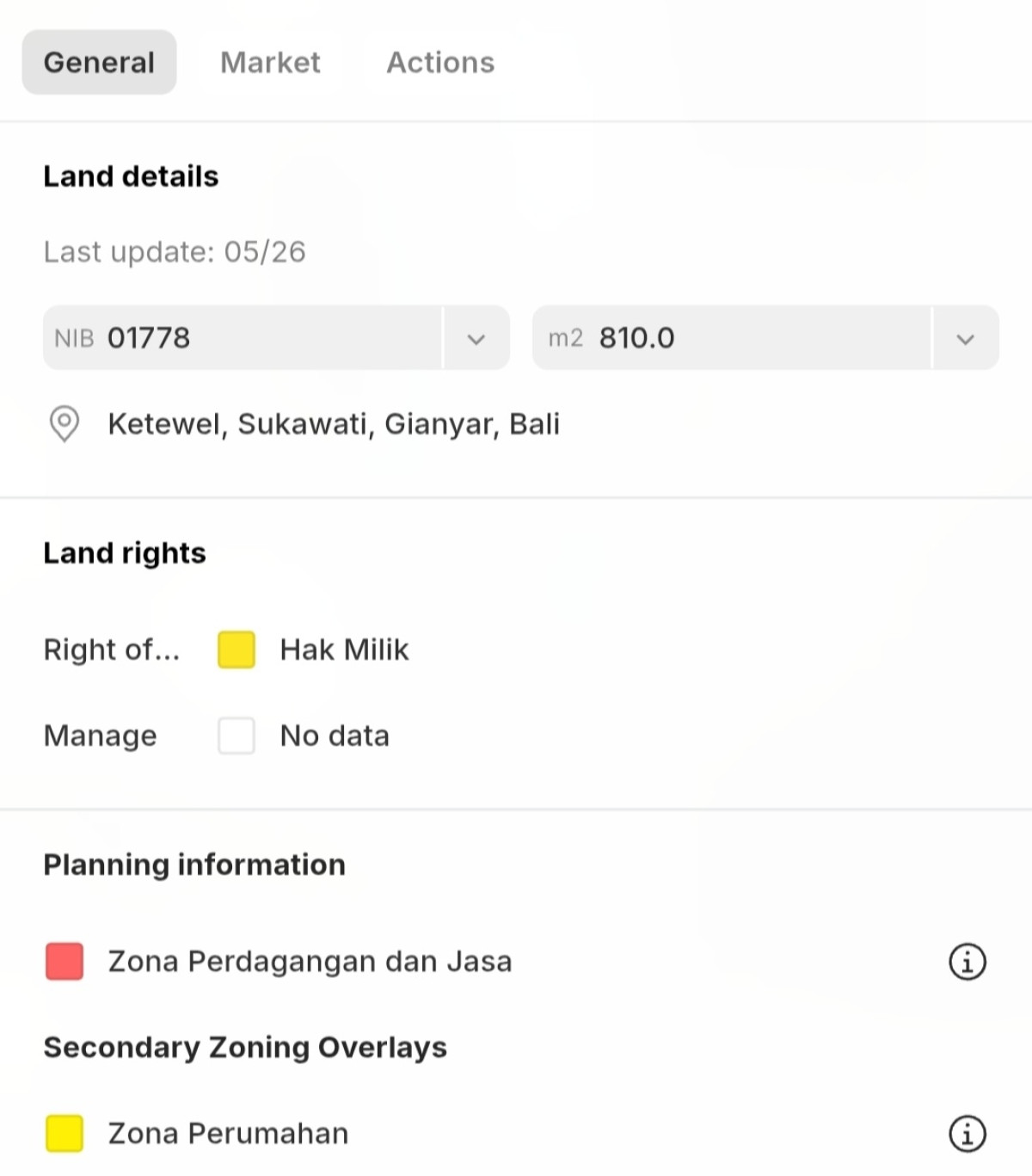Image resolution: width=1032 pixels, height=1176 pixels.
Task: Switch to the Actions tab
Action: click(x=440, y=63)
